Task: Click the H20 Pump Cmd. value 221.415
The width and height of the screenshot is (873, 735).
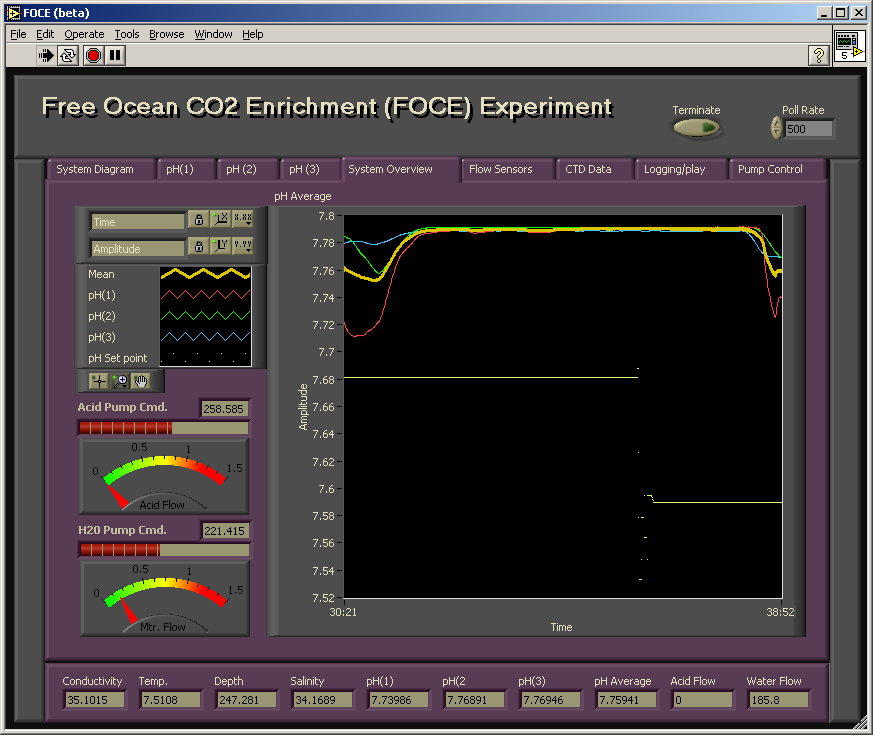Action: pos(225,531)
